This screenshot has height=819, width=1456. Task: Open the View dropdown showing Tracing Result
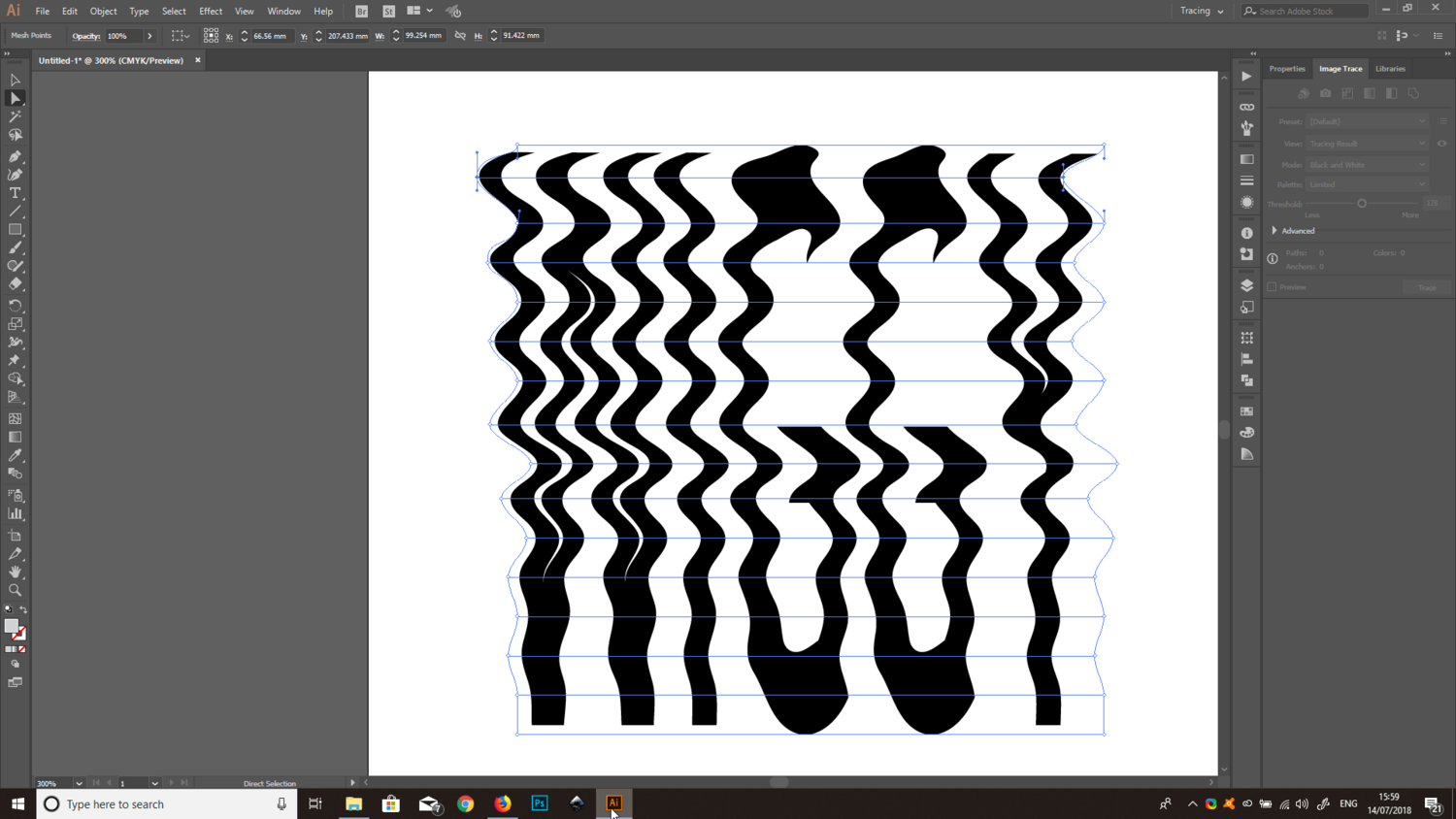click(x=1367, y=144)
